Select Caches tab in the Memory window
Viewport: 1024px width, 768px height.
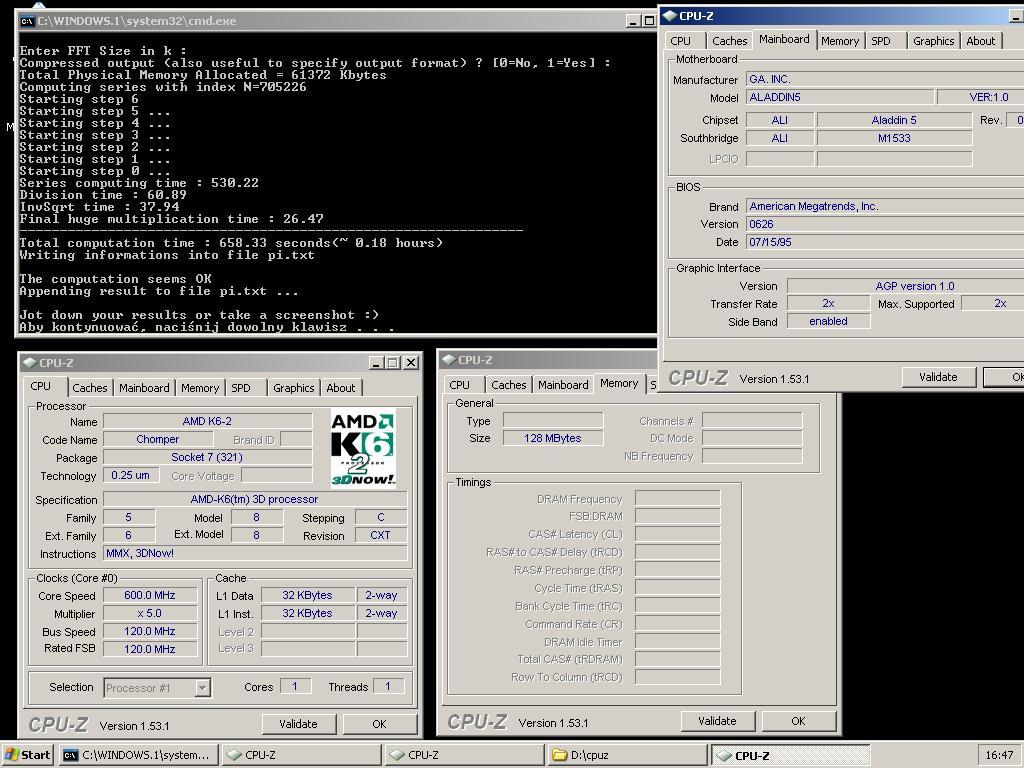click(x=509, y=385)
